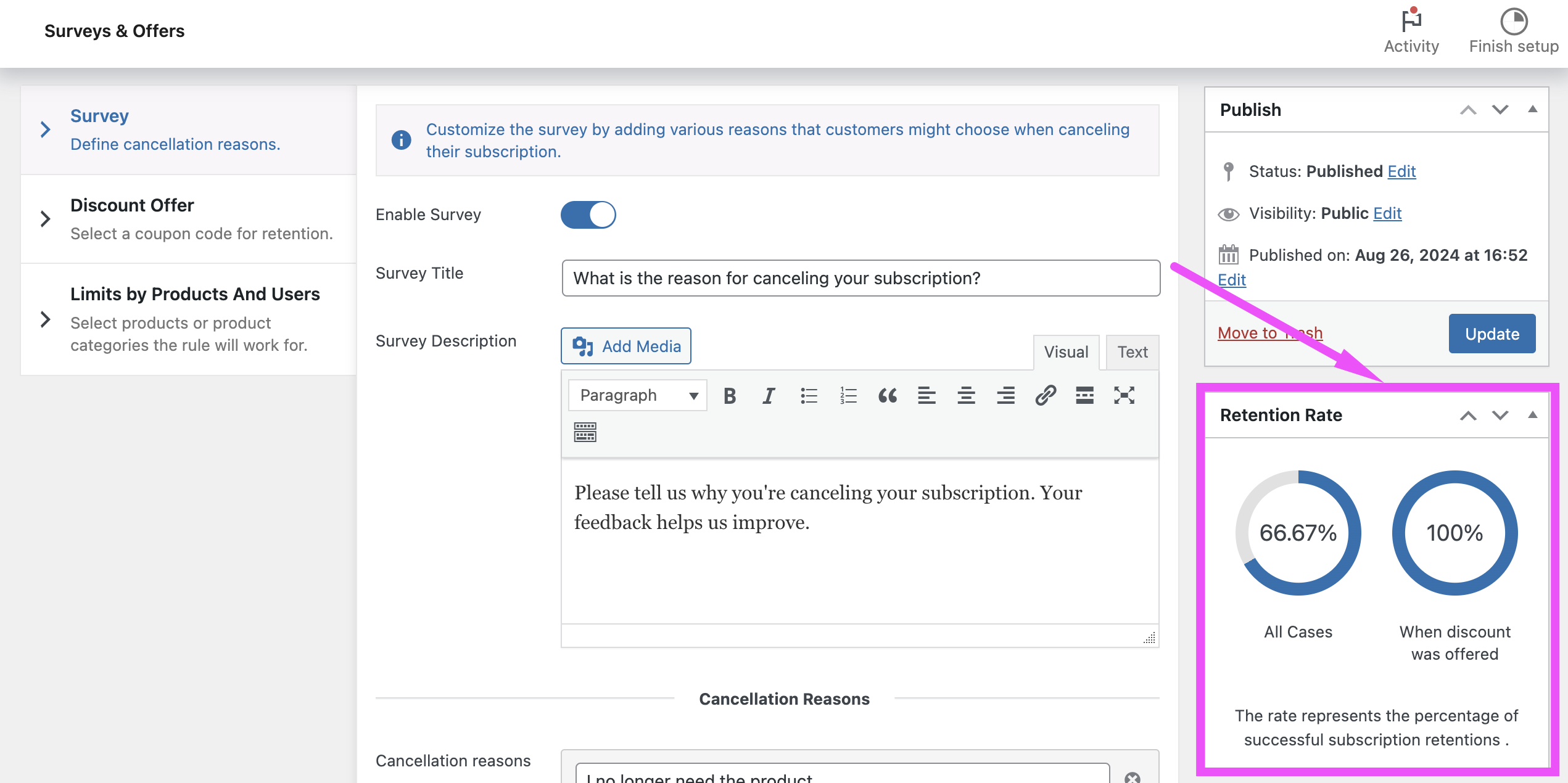Open the Finish setup progress icon
This screenshot has width=1568, height=783.
point(1514,22)
